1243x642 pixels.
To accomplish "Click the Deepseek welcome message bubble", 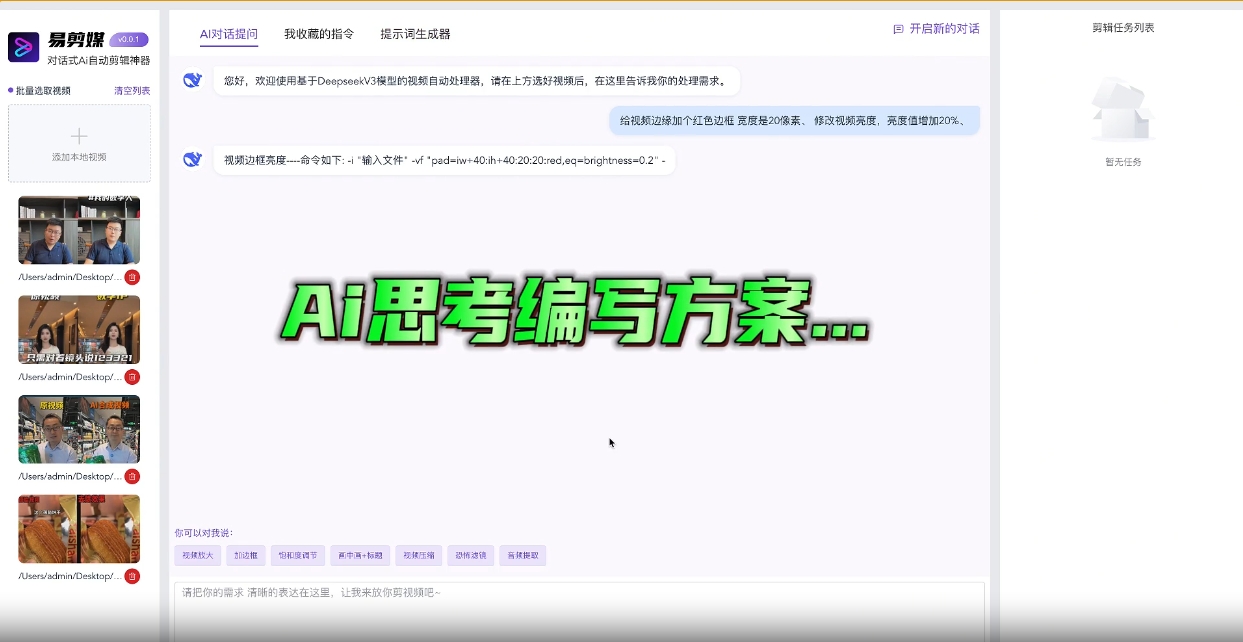I will 476,81.
